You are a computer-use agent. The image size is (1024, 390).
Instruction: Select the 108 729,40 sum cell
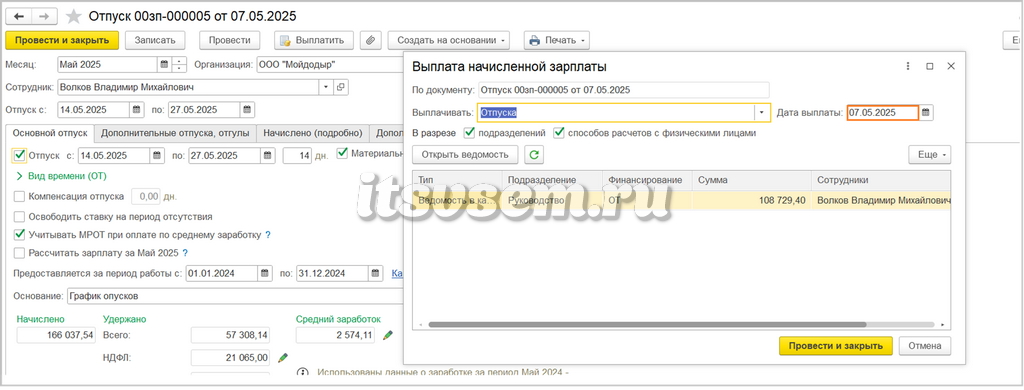pos(751,201)
